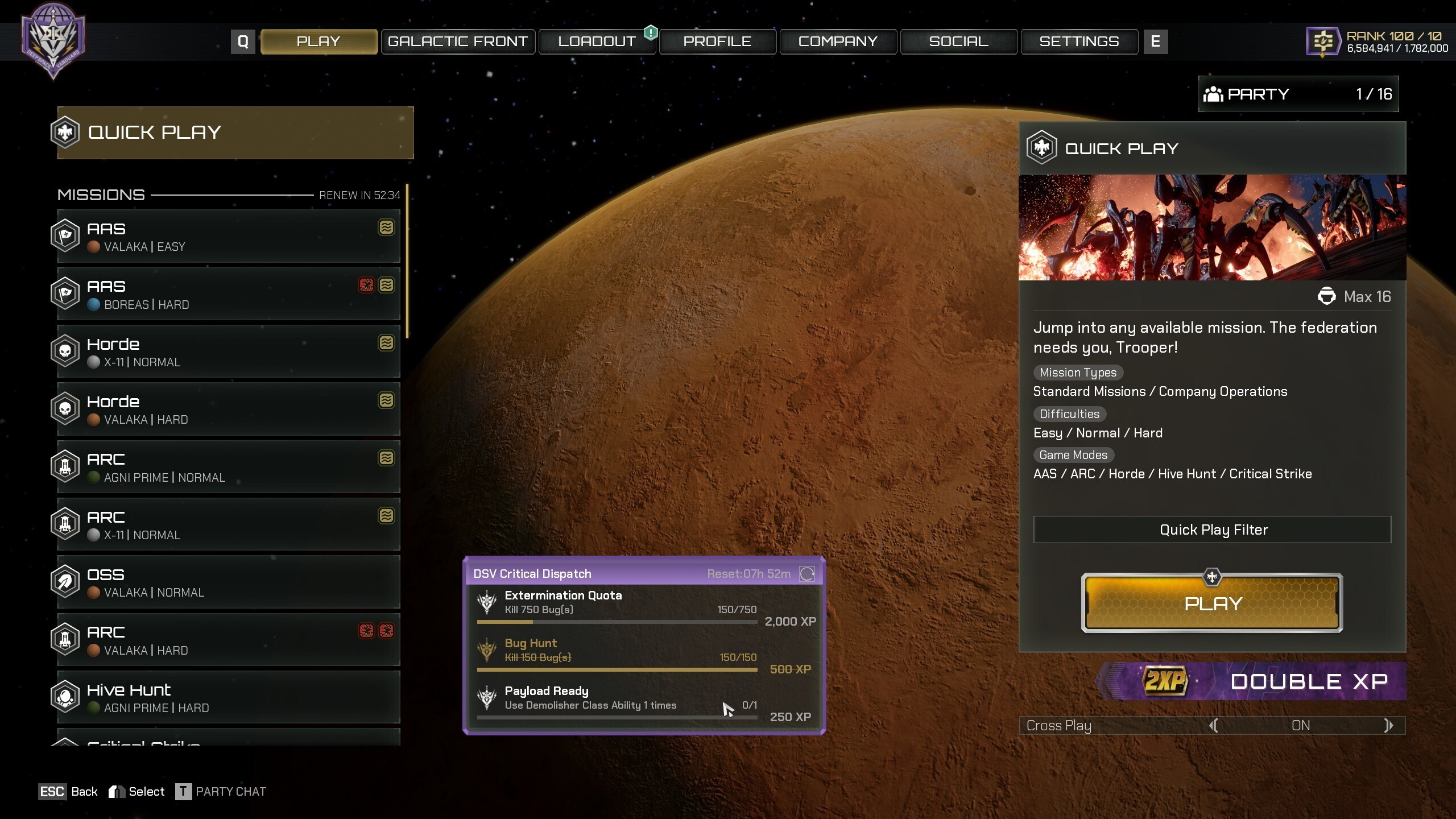Click the skull icon of Horde X-11 Normal

[65, 351]
